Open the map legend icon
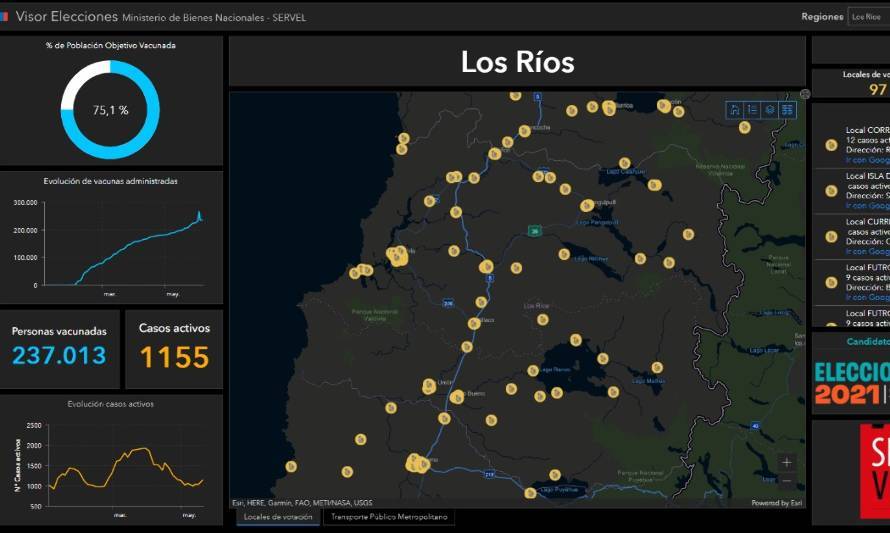890x533 pixels. click(x=752, y=110)
